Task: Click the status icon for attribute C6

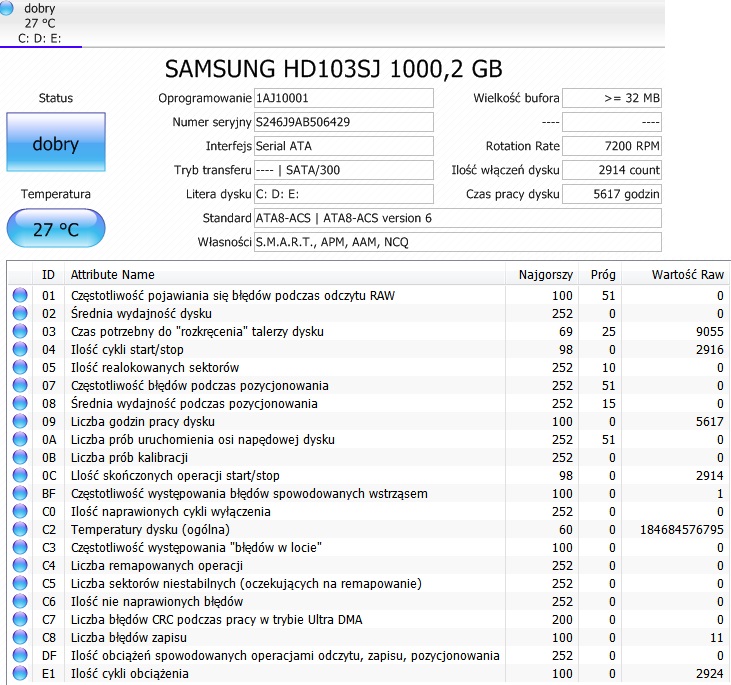Action: 20,602
